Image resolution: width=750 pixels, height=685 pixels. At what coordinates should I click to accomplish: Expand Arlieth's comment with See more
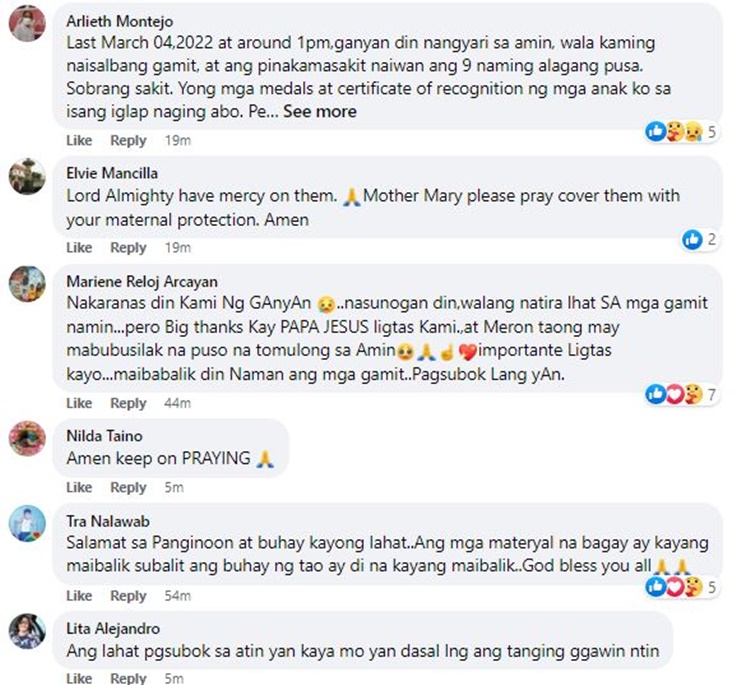pyautogui.click(x=320, y=111)
